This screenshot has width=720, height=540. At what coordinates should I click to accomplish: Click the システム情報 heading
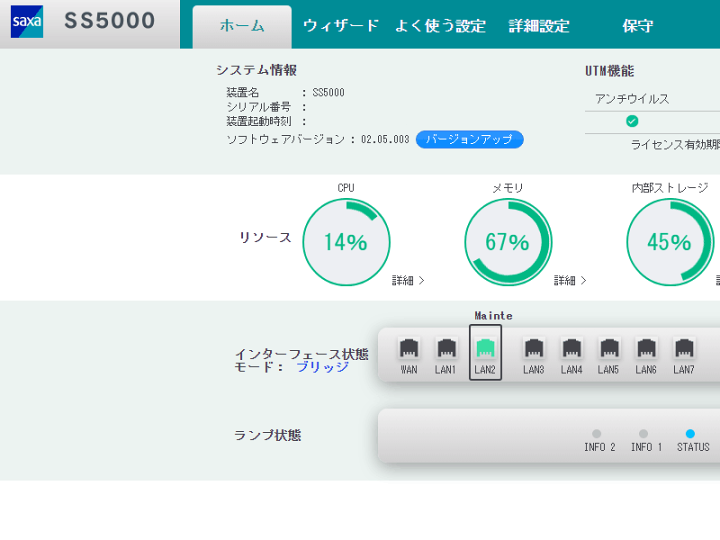click(256, 70)
